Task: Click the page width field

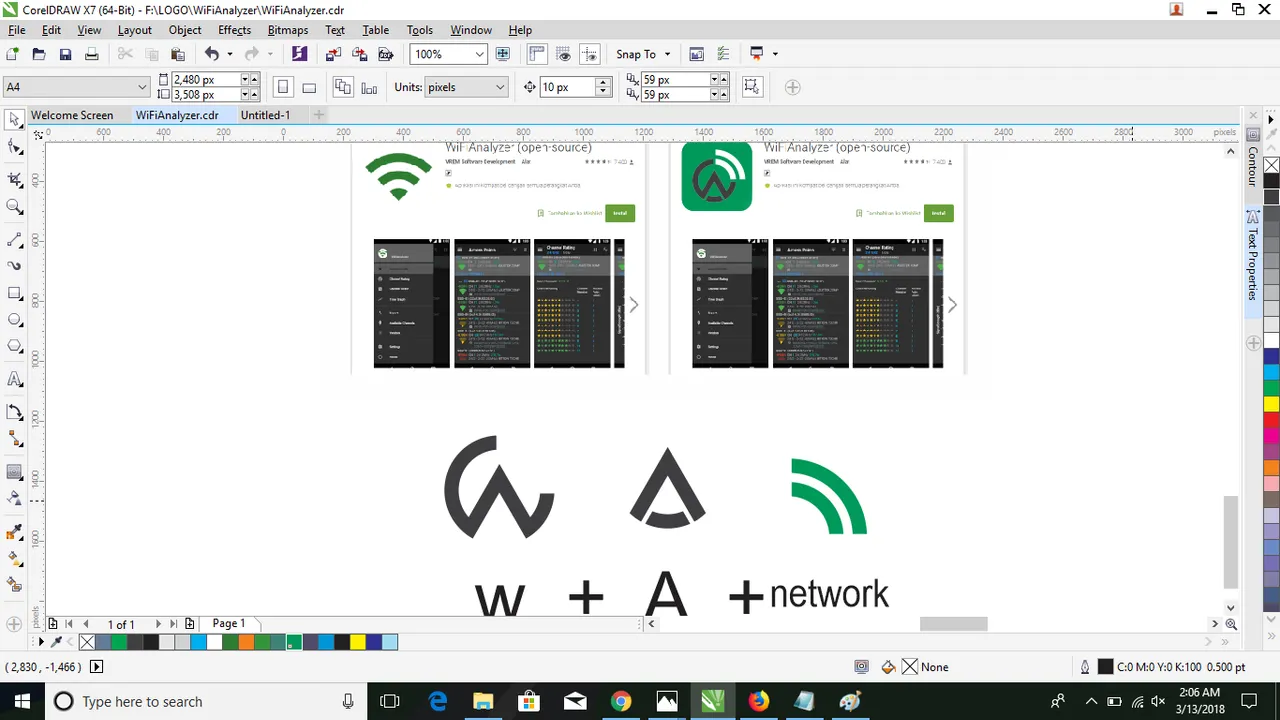Action: click(x=208, y=79)
